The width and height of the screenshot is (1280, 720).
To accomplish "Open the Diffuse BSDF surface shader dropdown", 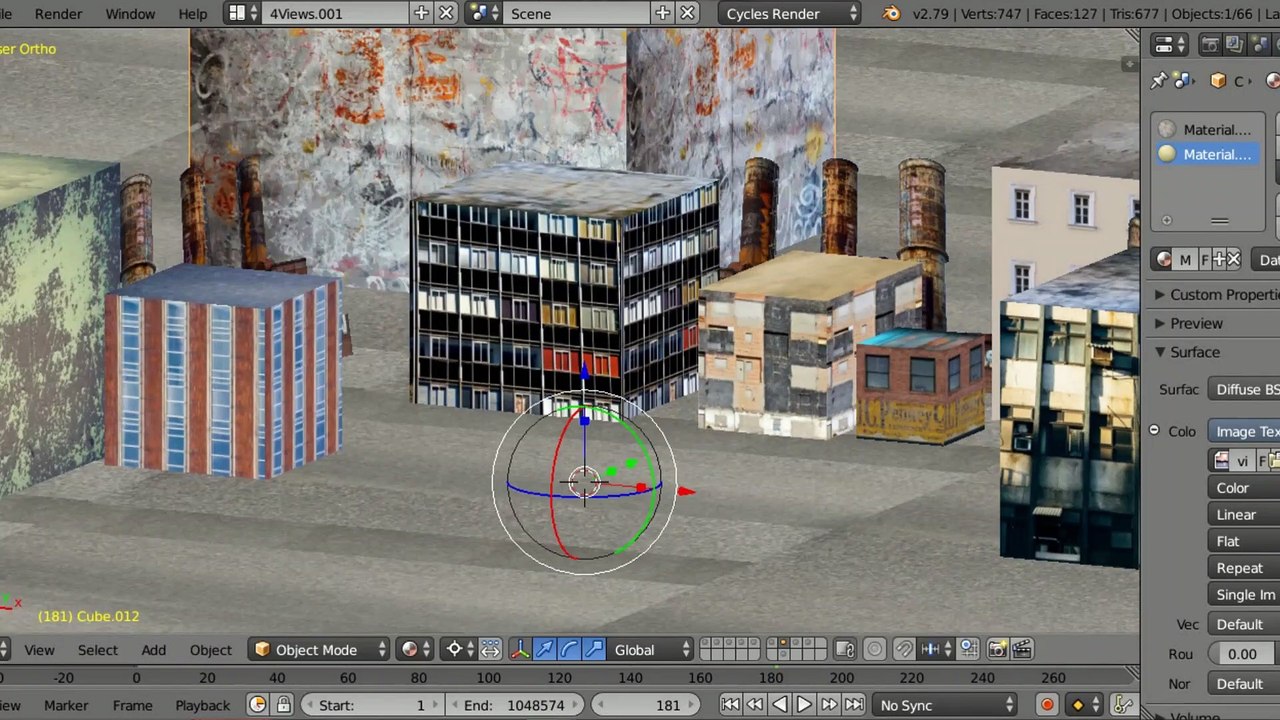I will click(x=1244, y=389).
